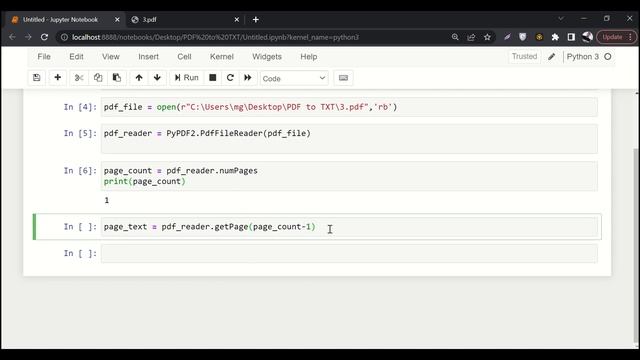Click the Trusted notebook indicator
Screen dimensions: 640x360
click(524, 56)
